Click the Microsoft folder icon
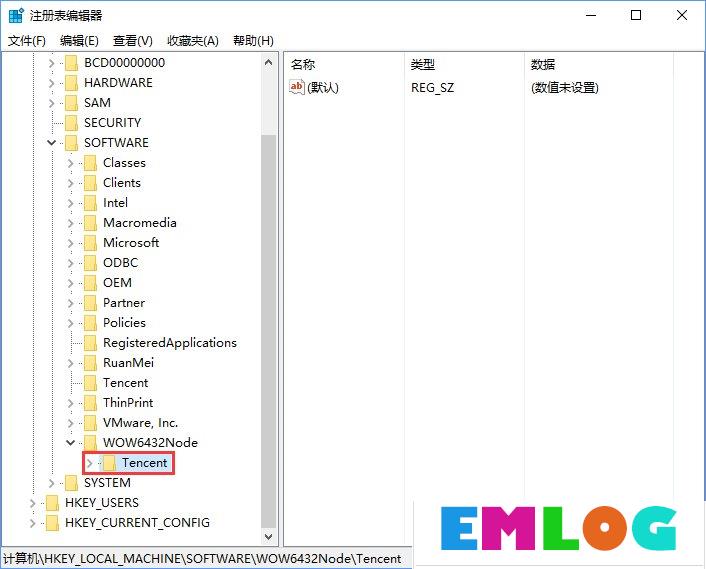Viewport: 706px width, 569px height. pyautogui.click(x=90, y=243)
